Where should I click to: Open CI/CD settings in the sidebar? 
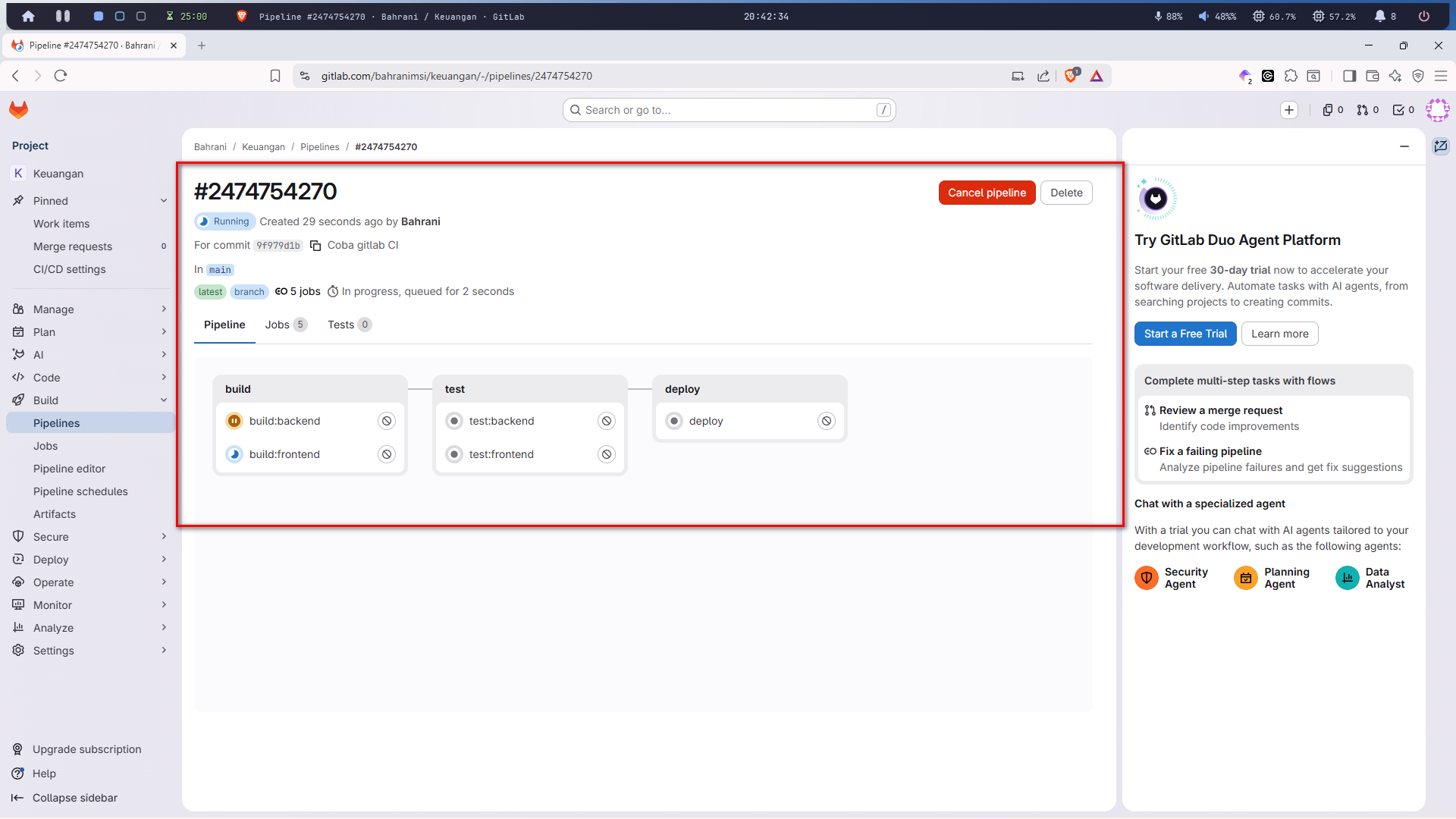pos(90,269)
